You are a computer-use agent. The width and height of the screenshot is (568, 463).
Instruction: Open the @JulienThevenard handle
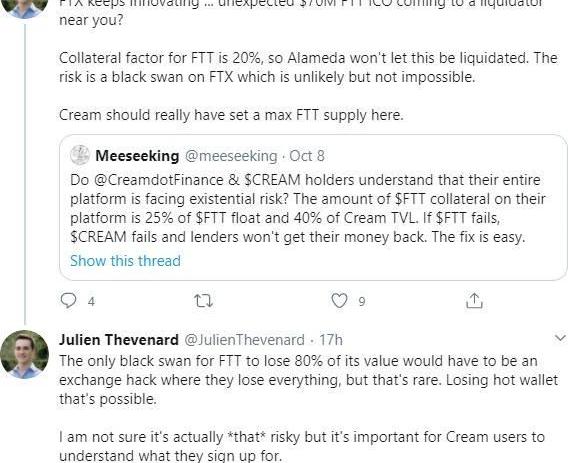tap(245, 340)
